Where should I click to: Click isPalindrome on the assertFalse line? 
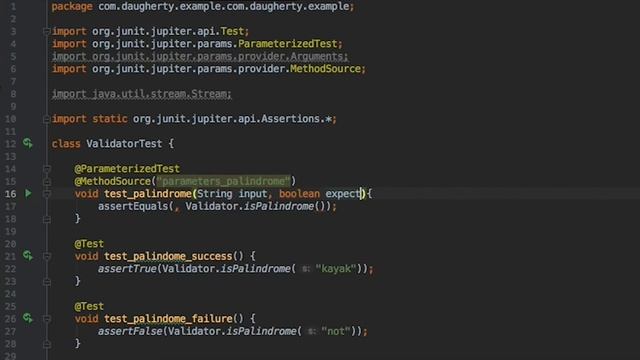click(261, 331)
